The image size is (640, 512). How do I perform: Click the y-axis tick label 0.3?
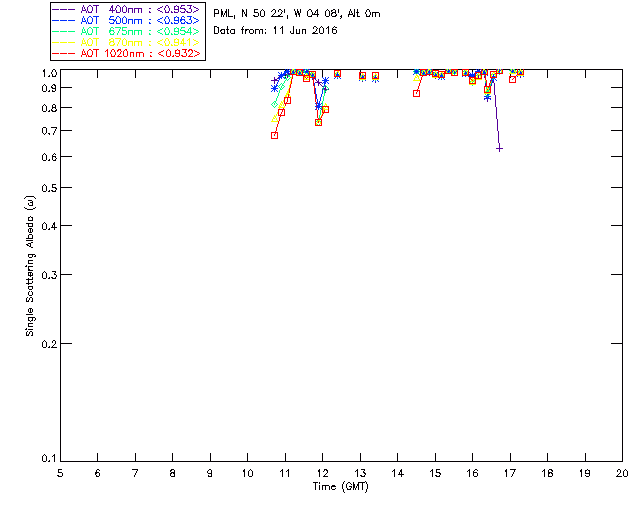click(x=49, y=275)
